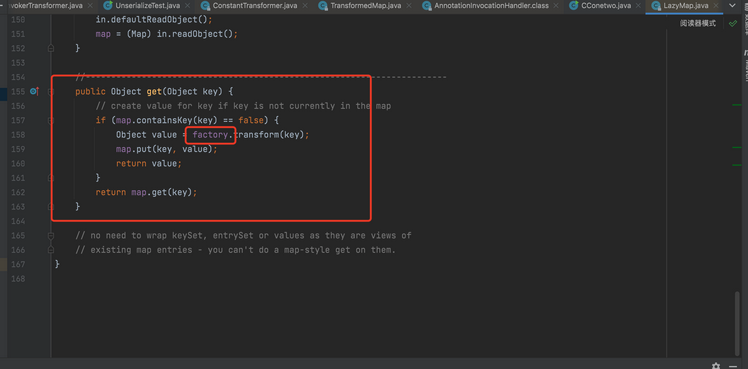Open the Maven tool window sidebar

pyautogui.click(x=745, y=67)
